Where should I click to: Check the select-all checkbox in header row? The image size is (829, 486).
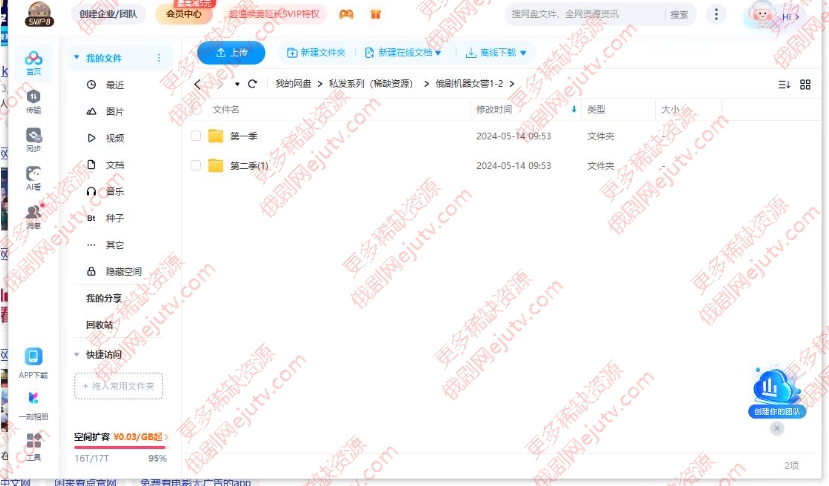(x=196, y=109)
